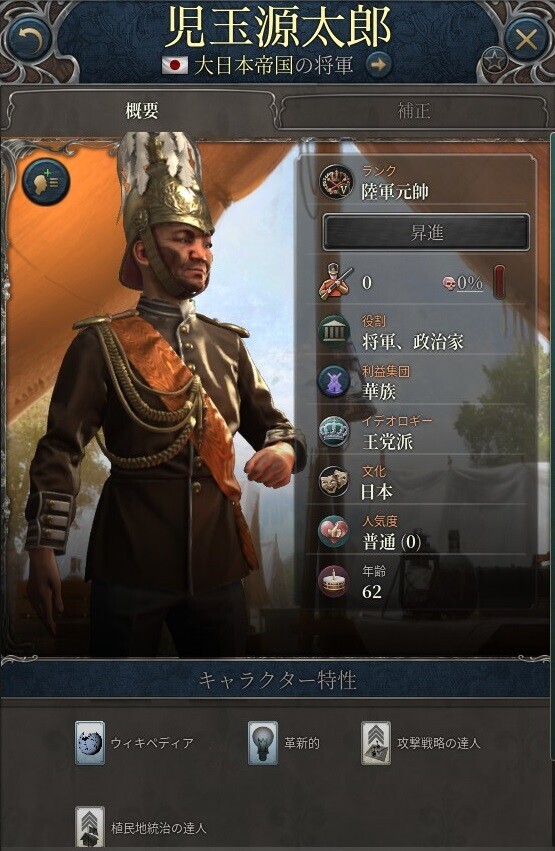Click the 攻撃戦略の達人 trait icon
The height and width of the screenshot is (851, 555).
[376, 743]
